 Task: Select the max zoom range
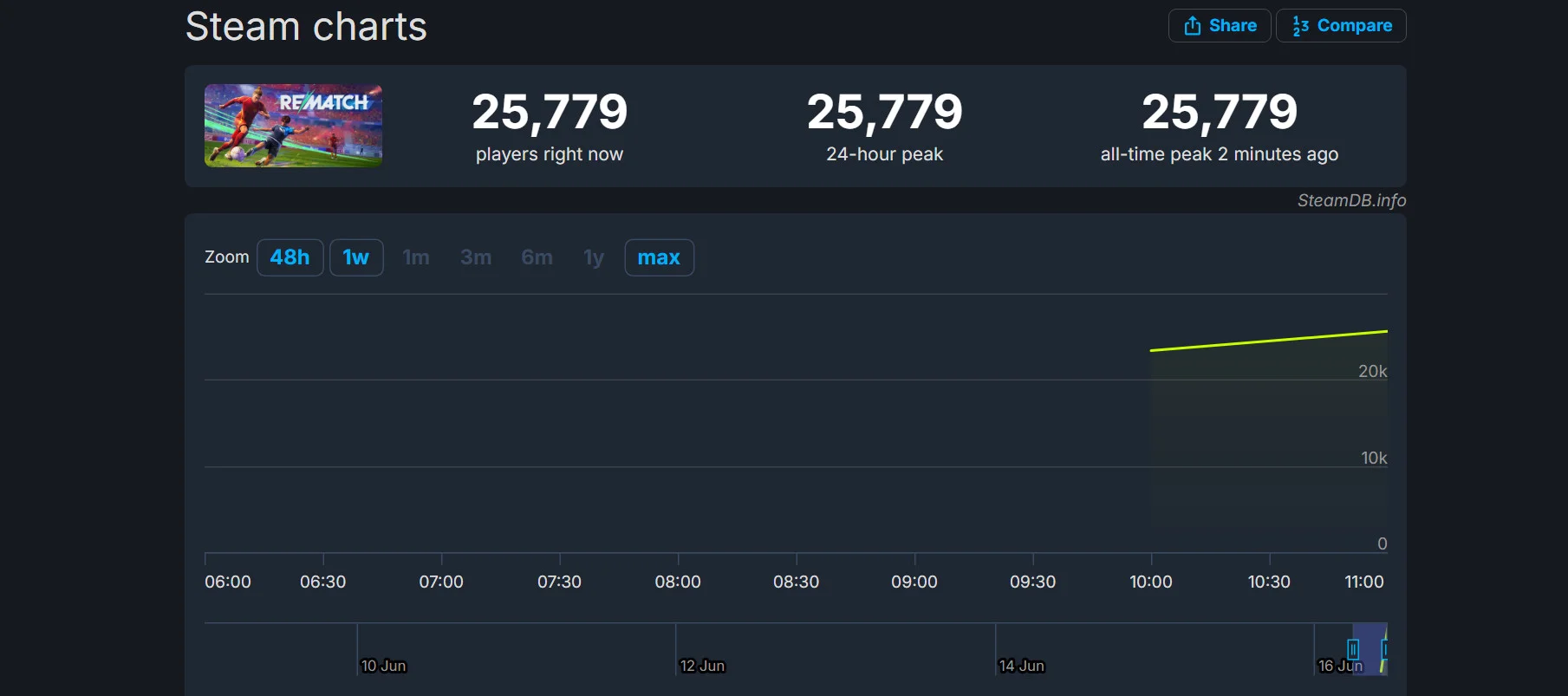[659, 257]
